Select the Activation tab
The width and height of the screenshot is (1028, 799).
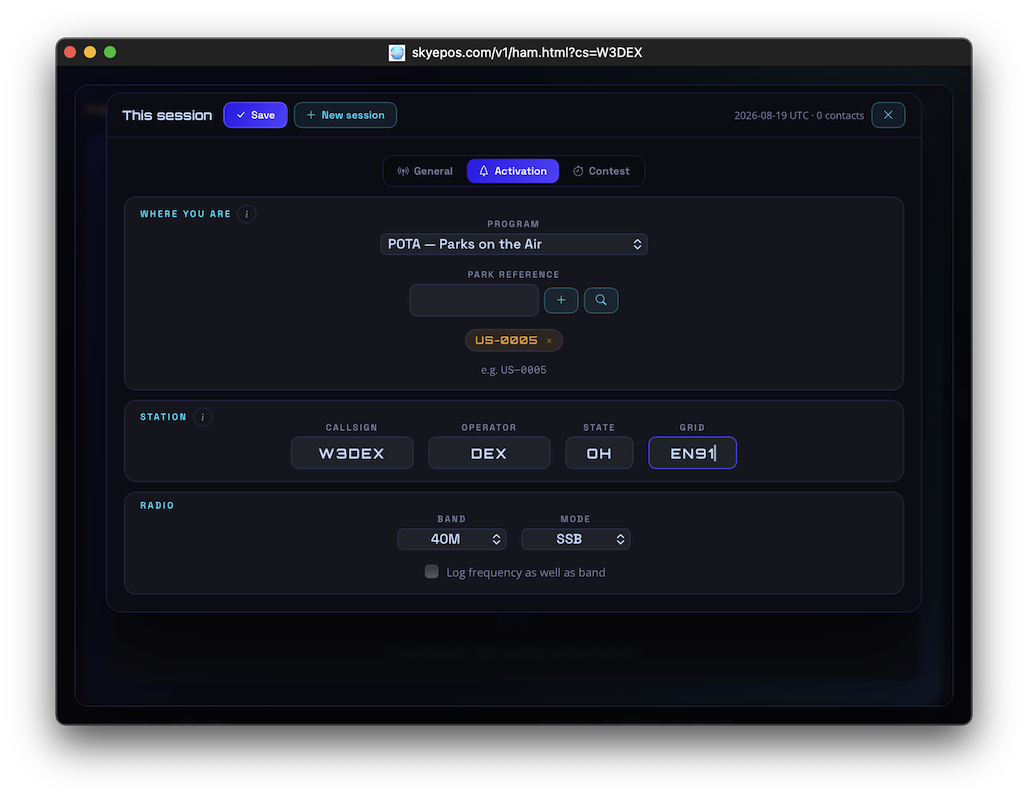pos(513,171)
